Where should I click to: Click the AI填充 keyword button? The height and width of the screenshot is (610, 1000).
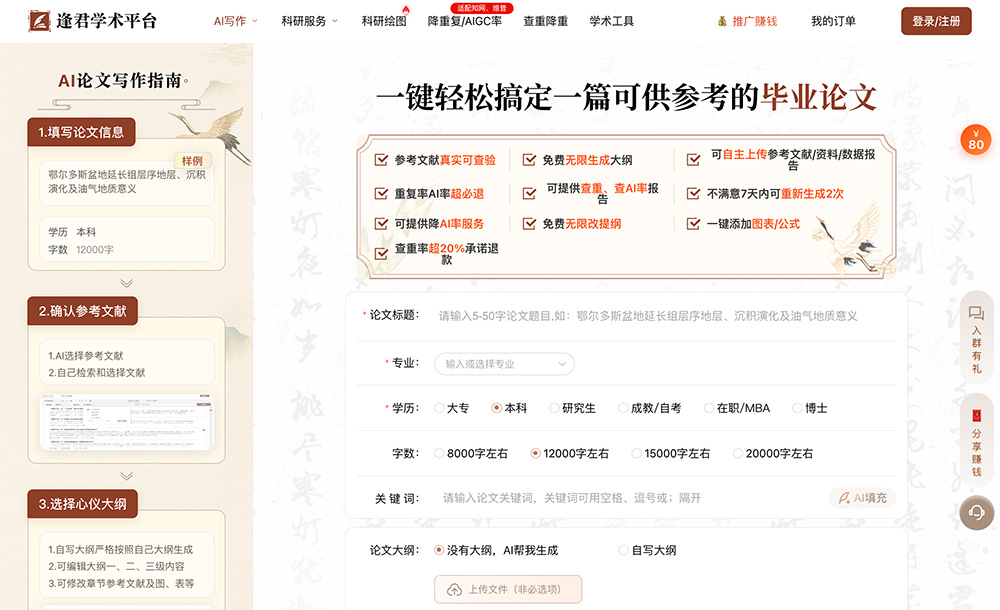coord(862,498)
